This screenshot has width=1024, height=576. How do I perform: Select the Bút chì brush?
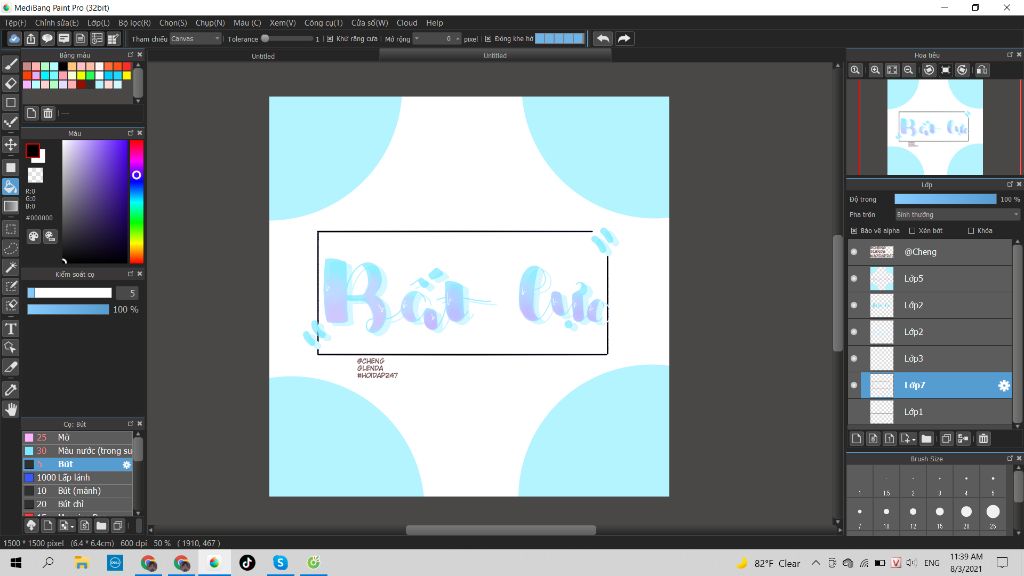coord(78,504)
